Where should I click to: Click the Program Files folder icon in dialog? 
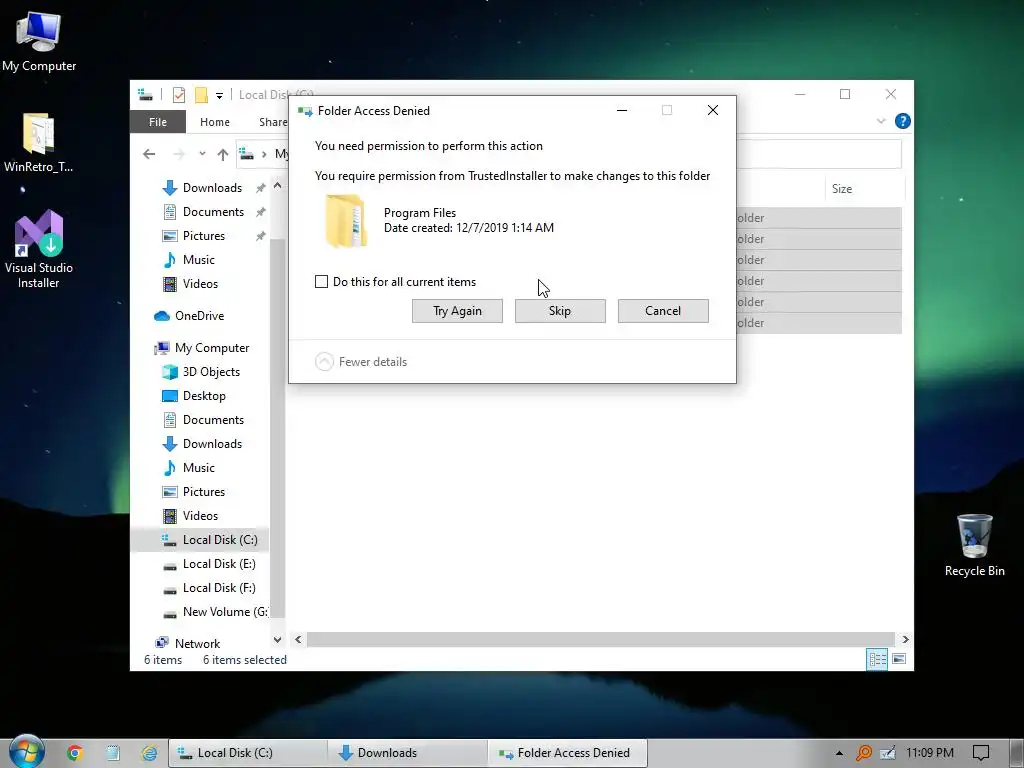point(345,221)
